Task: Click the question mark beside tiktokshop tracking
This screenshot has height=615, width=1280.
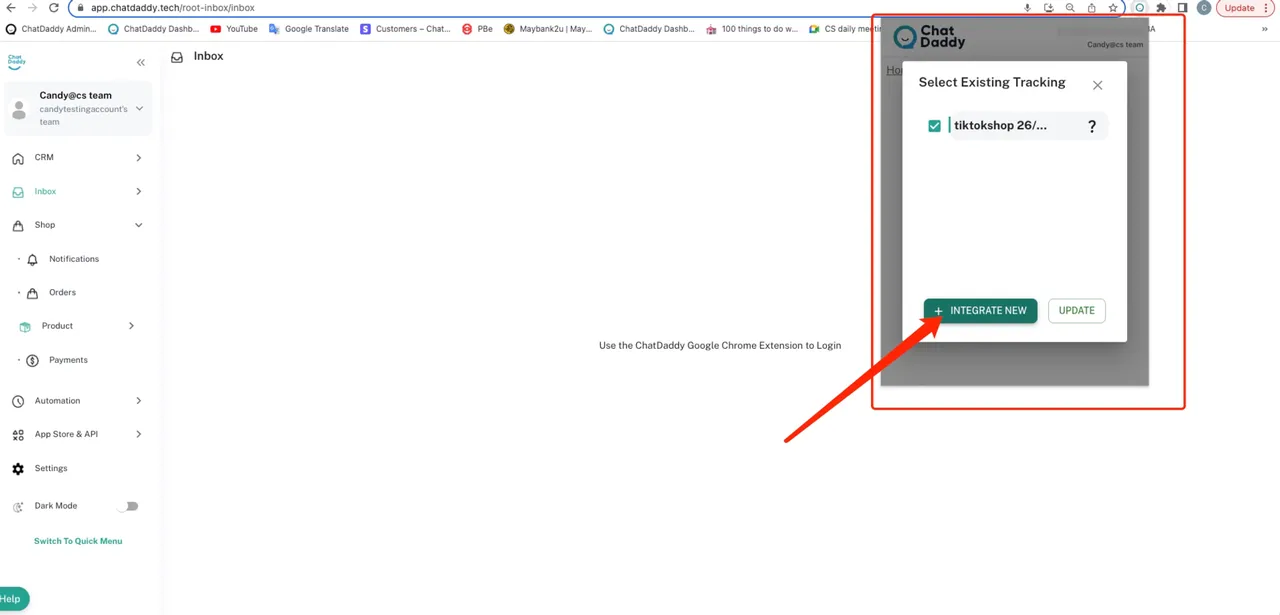Action: tap(1092, 126)
